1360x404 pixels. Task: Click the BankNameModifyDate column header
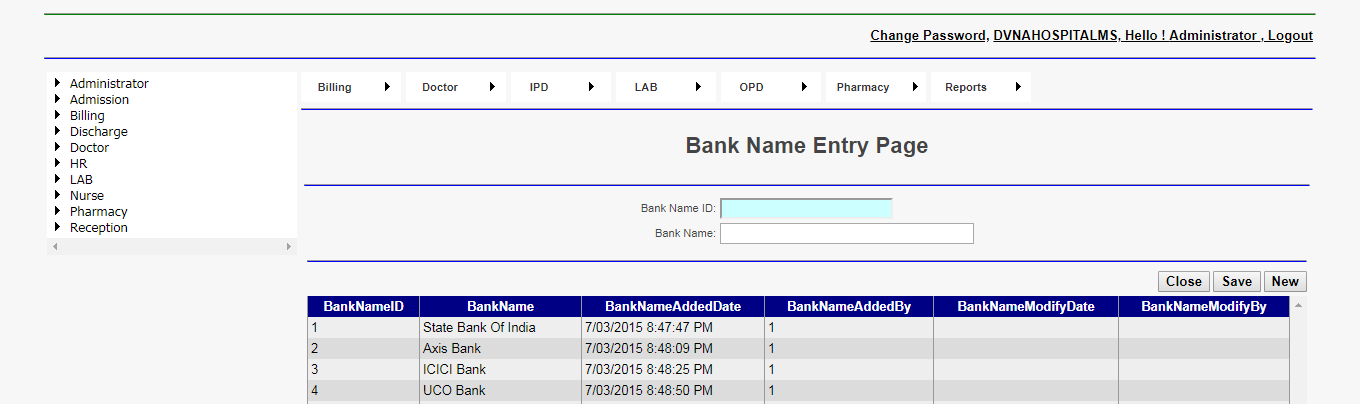(1026, 307)
